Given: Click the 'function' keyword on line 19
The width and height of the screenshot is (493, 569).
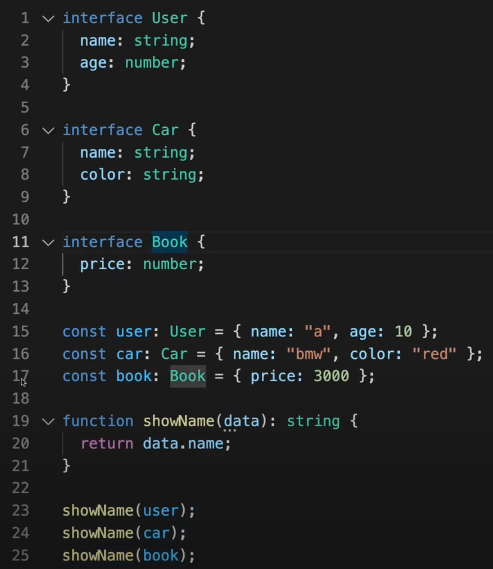Looking at the screenshot, I should point(98,421).
